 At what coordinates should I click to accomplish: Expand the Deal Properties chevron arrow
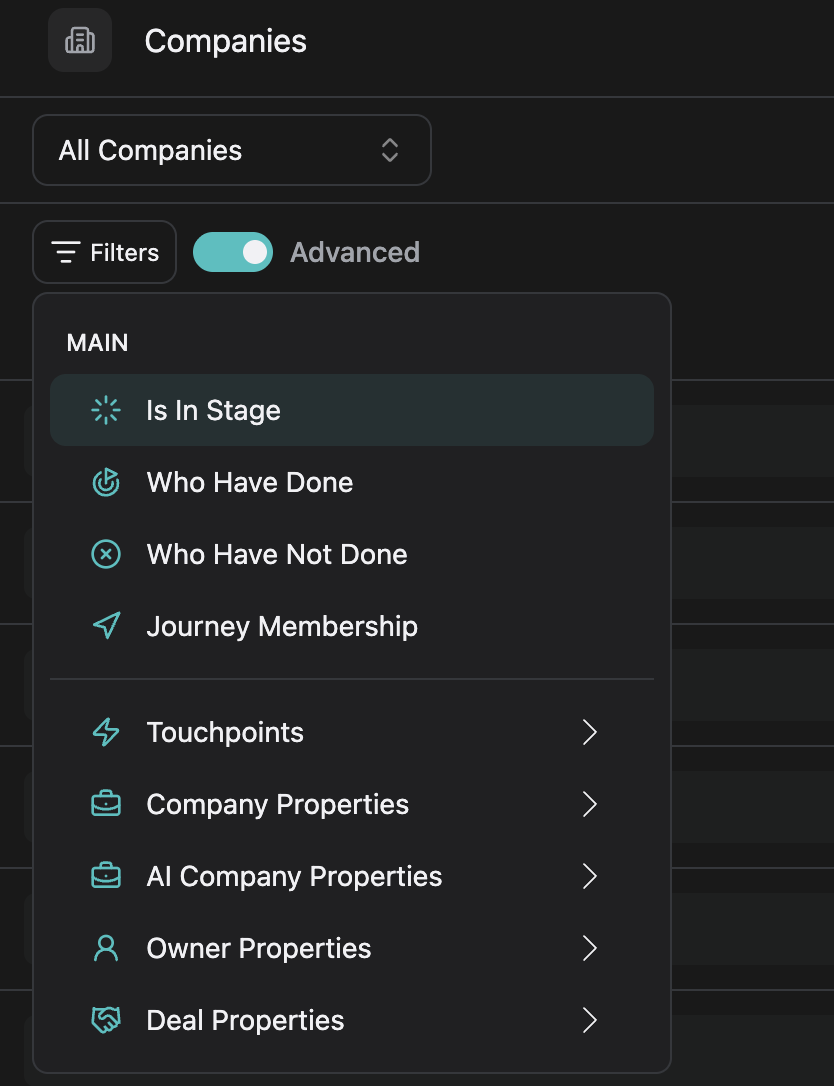pyautogui.click(x=589, y=1020)
